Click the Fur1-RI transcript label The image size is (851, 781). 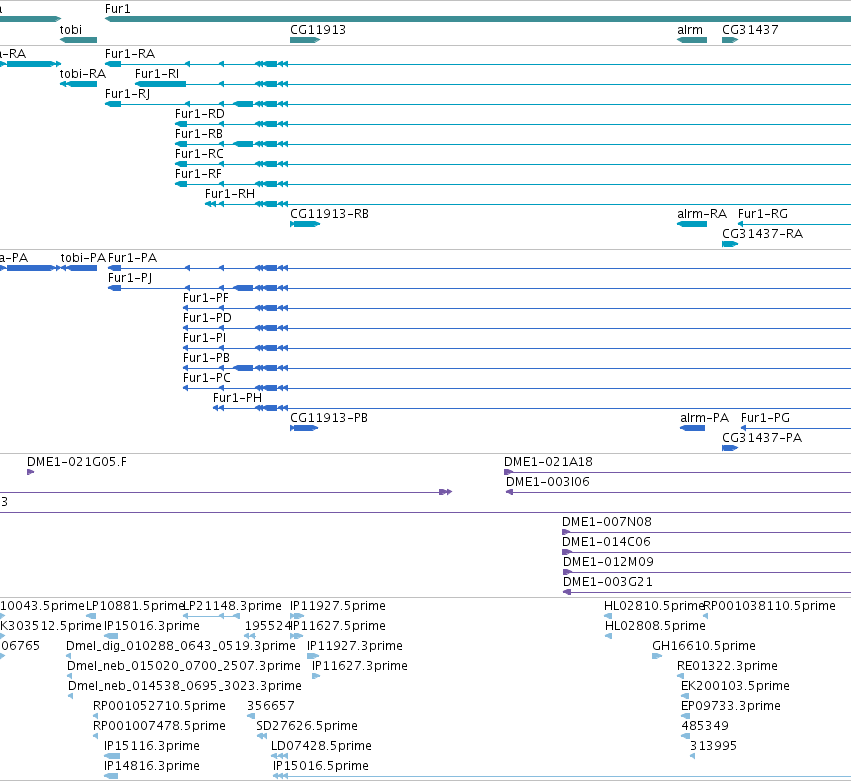coord(157,74)
